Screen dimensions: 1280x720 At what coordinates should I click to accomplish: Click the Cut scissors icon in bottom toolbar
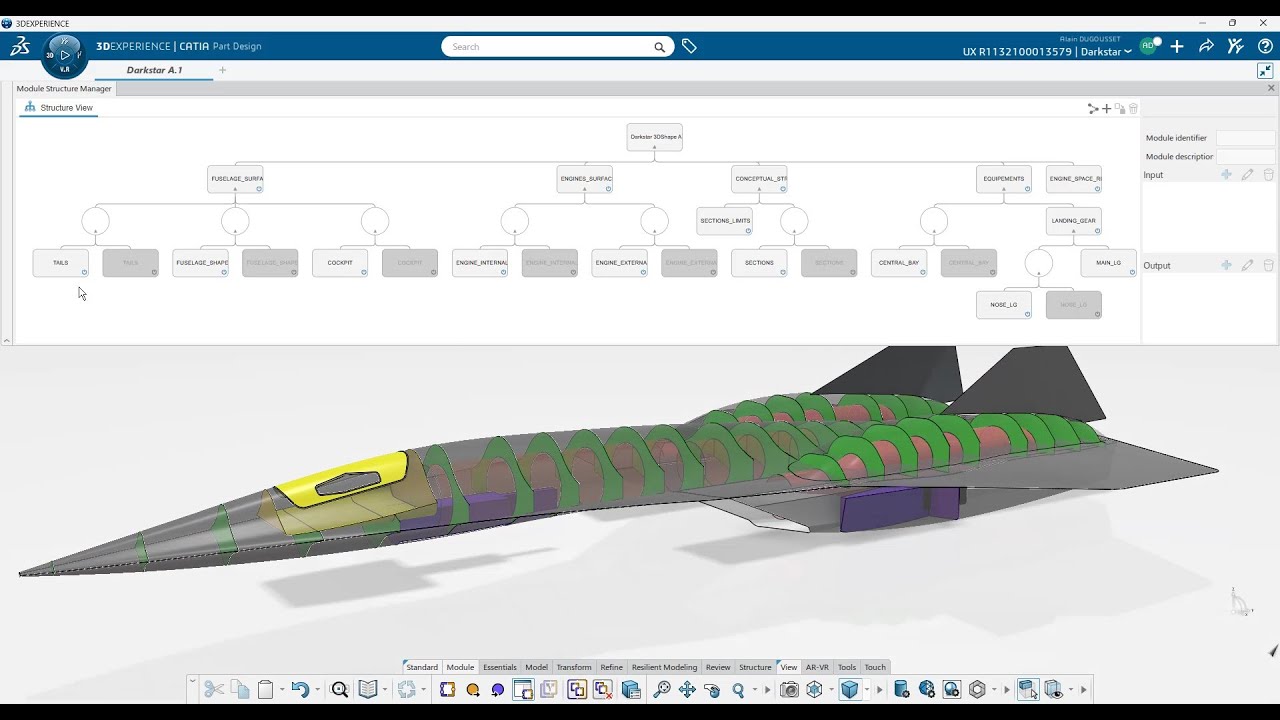pyautogui.click(x=214, y=689)
